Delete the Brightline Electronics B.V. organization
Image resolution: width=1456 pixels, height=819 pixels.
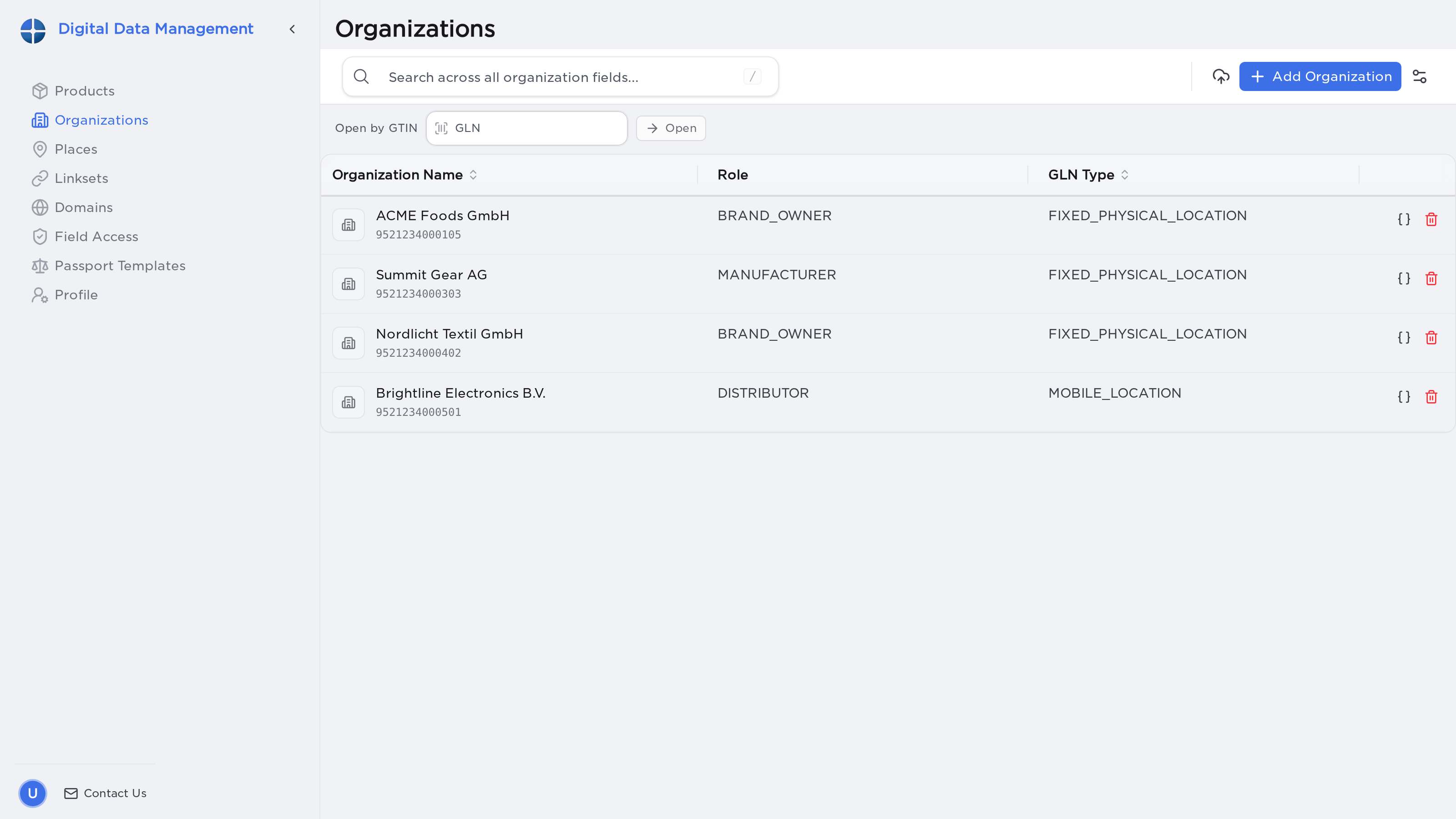[x=1431, y=397]
